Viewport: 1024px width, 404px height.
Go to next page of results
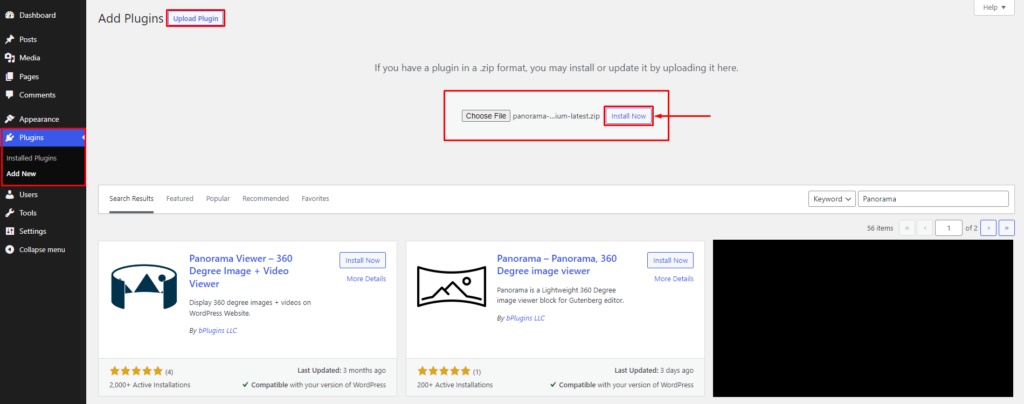pos(987,228)
